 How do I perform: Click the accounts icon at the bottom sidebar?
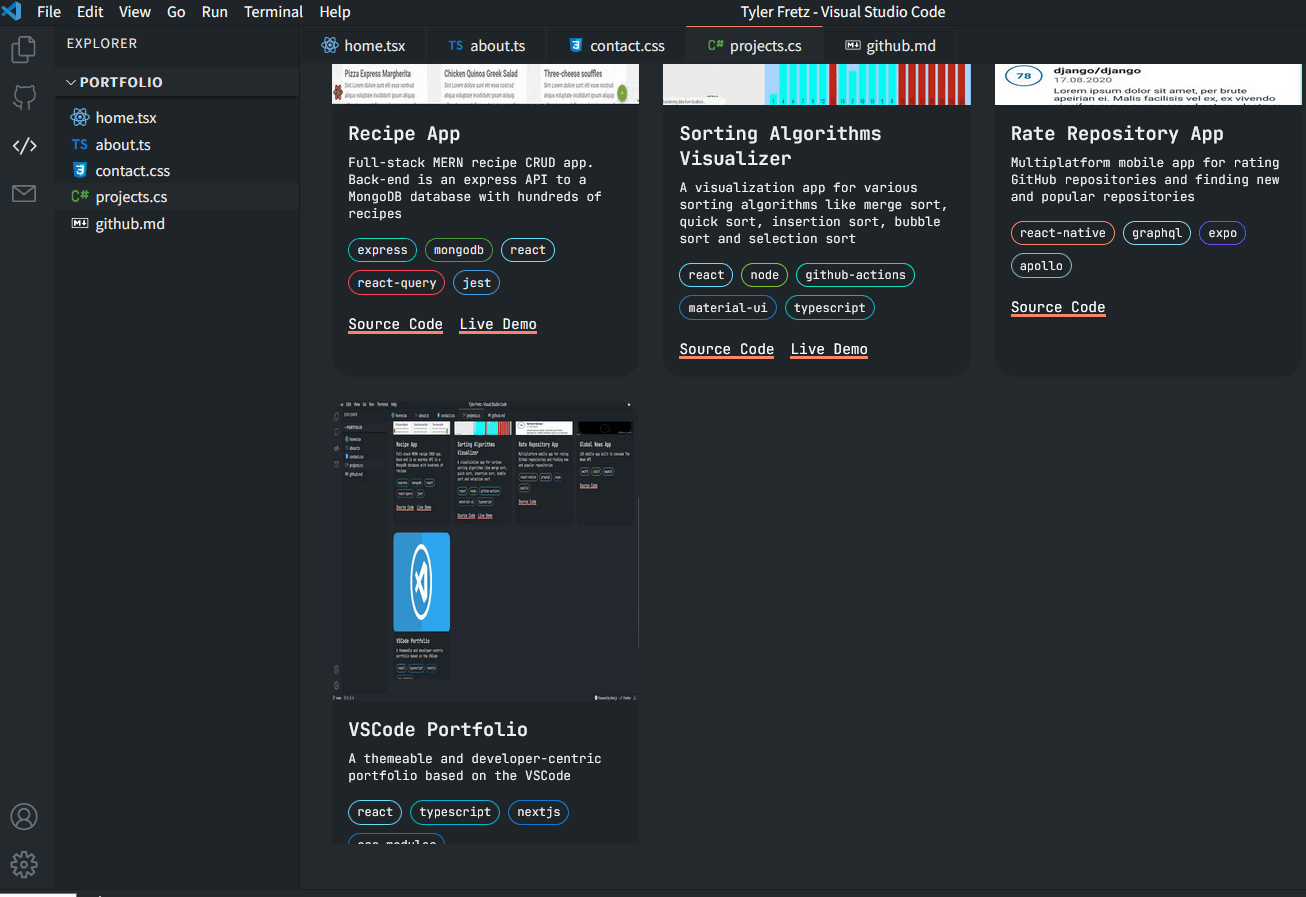coord(23,816)
